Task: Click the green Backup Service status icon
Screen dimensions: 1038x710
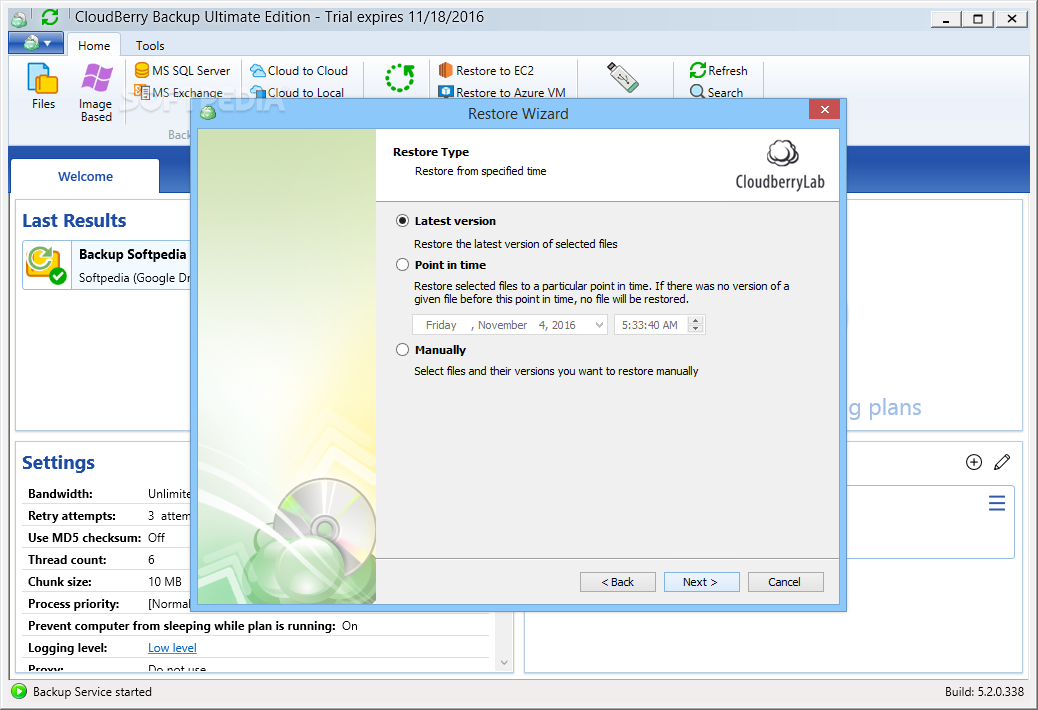Action: (x=19, y=691)
